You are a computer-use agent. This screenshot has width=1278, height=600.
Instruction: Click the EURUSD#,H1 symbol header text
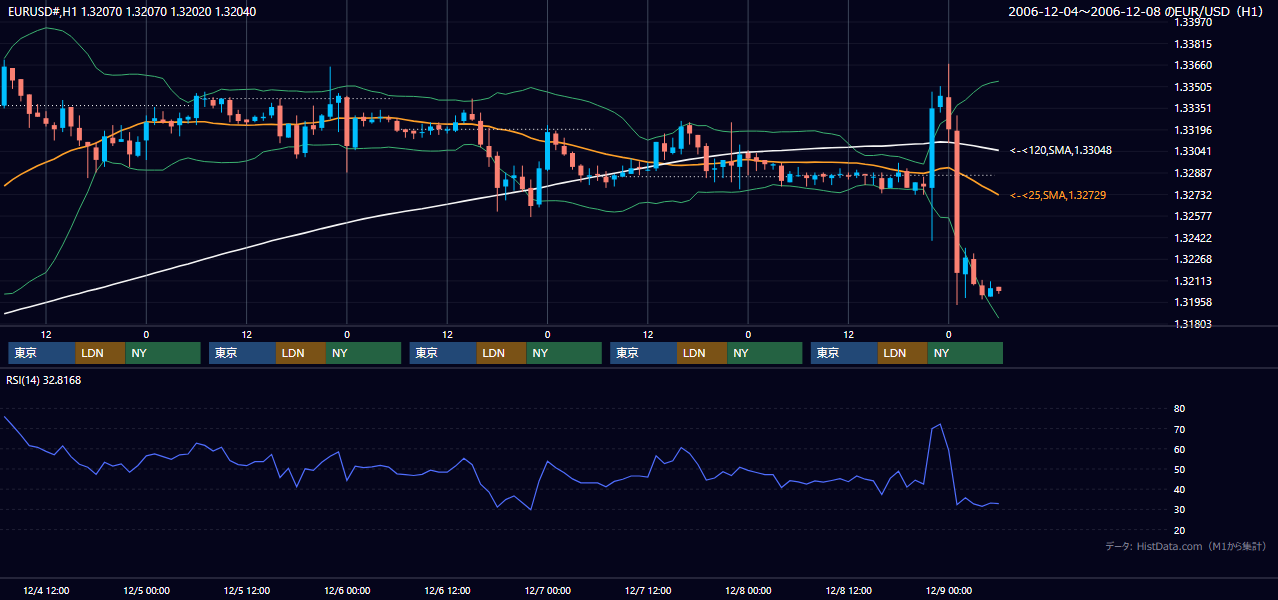(x=132, y=11)
